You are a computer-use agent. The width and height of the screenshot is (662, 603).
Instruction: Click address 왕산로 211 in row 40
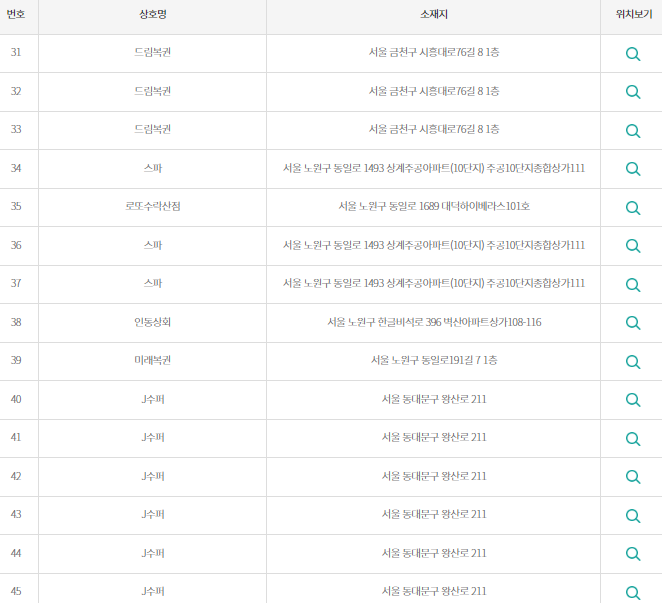[464, 399]
